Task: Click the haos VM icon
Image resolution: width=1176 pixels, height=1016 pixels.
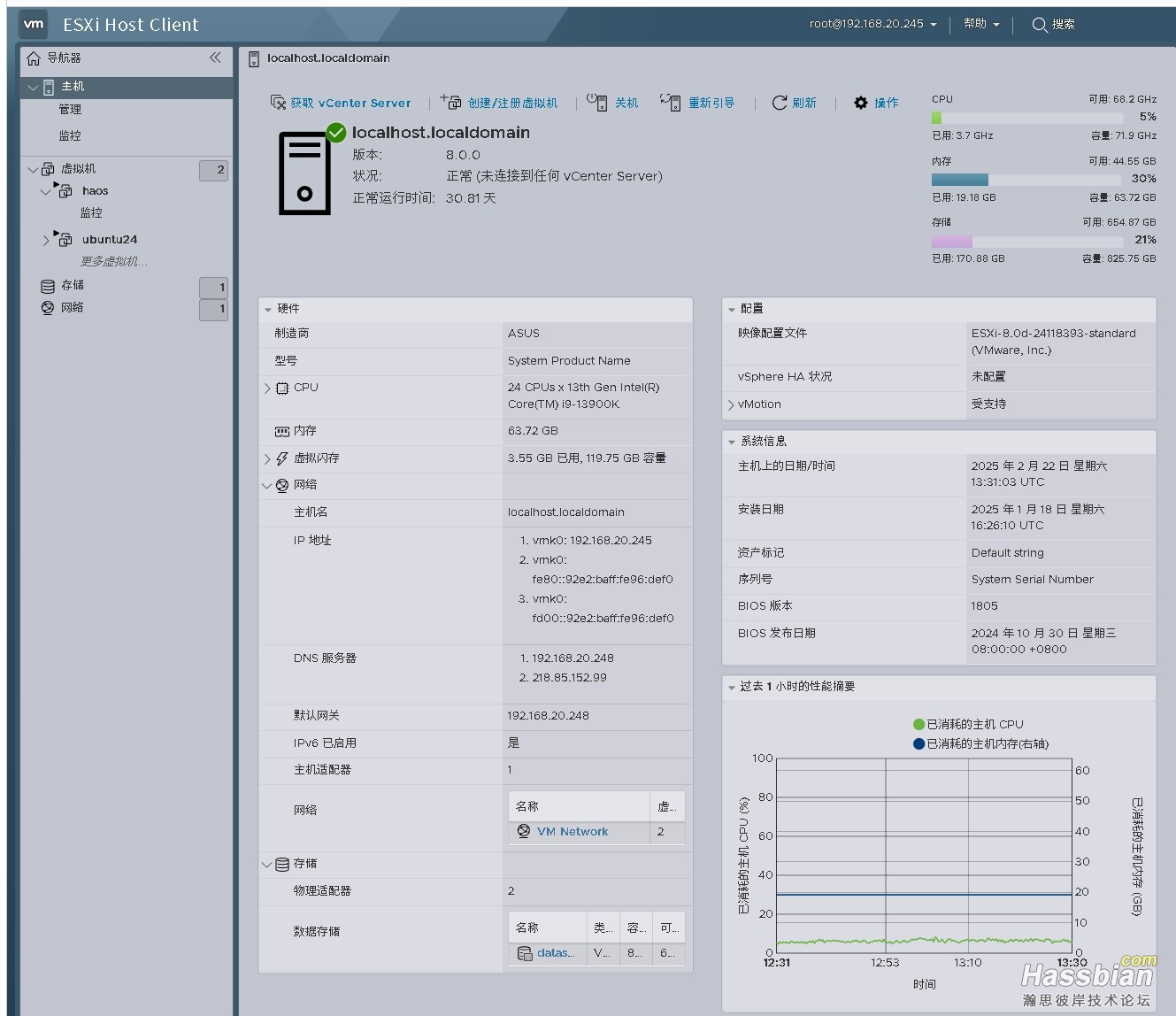Action: tap(64, 190)
